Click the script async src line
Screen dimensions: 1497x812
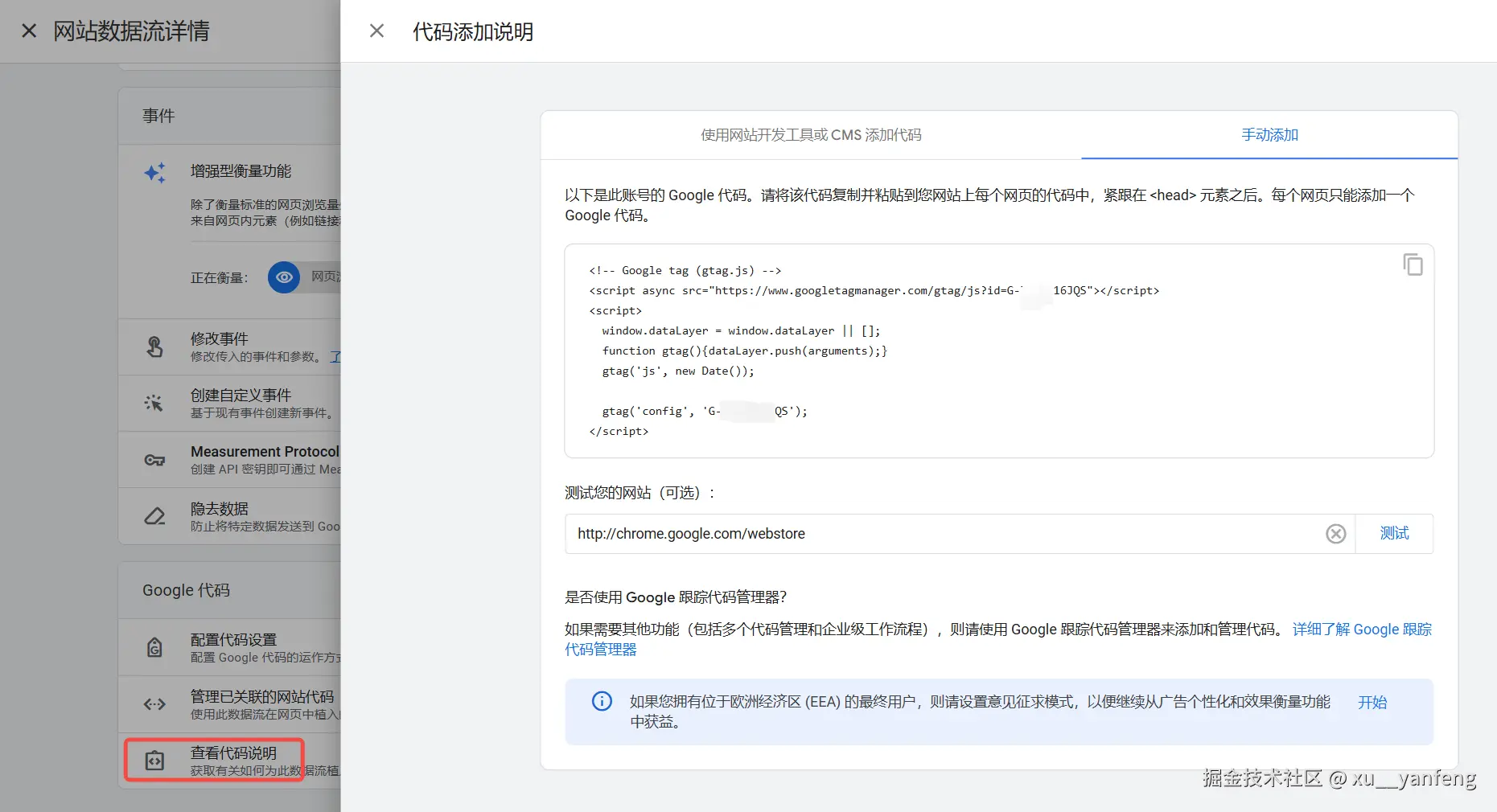(874, 290)
